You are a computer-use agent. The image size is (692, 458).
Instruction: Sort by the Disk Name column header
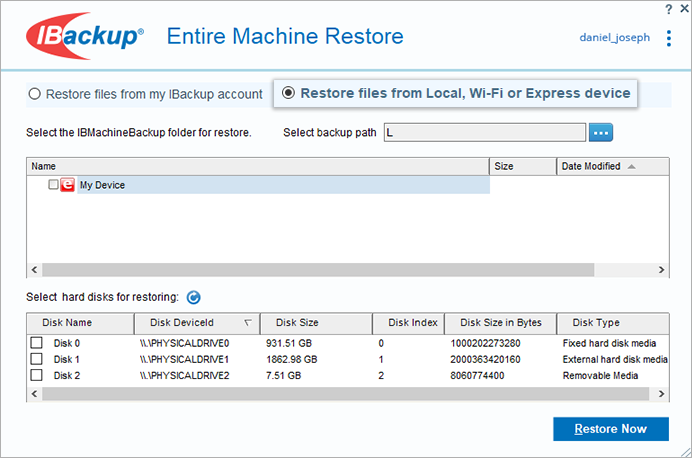tap(80, 323)
